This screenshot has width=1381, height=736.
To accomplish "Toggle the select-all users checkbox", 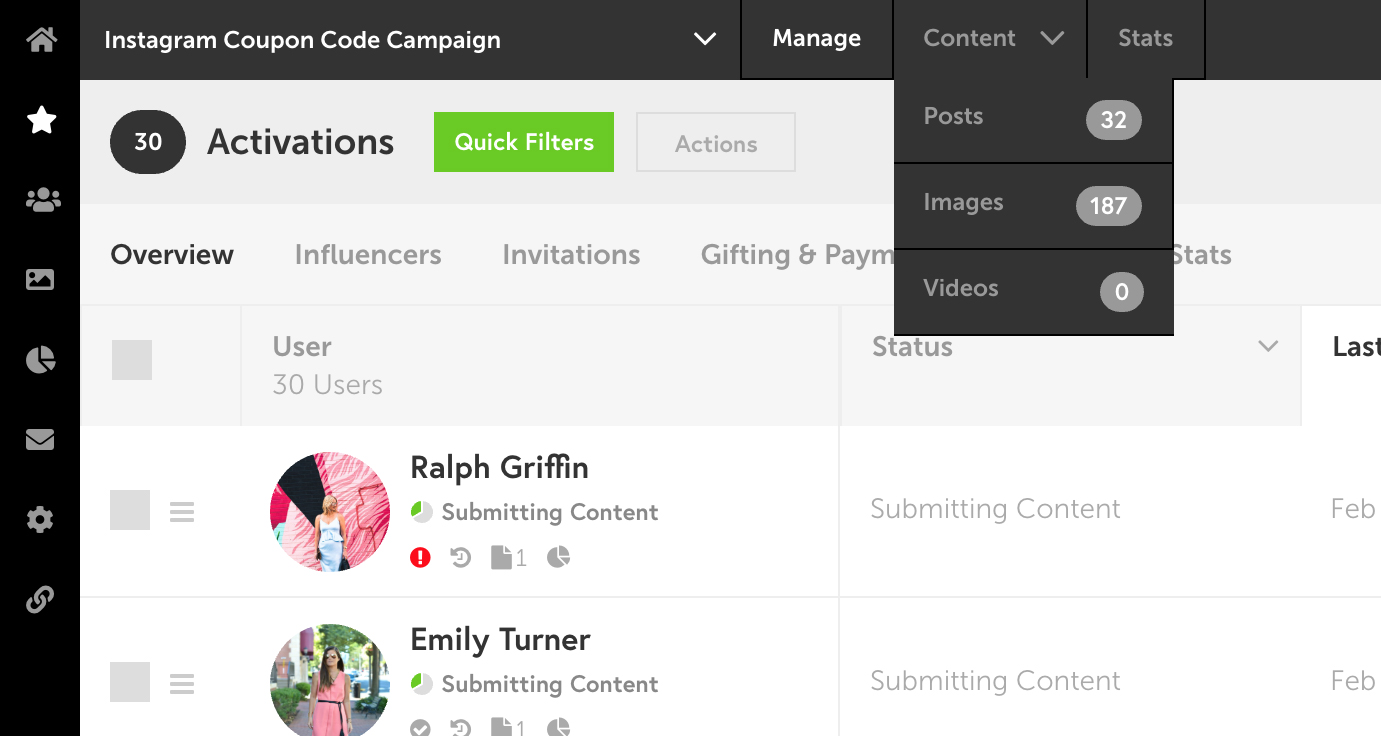I will [132, 360].
